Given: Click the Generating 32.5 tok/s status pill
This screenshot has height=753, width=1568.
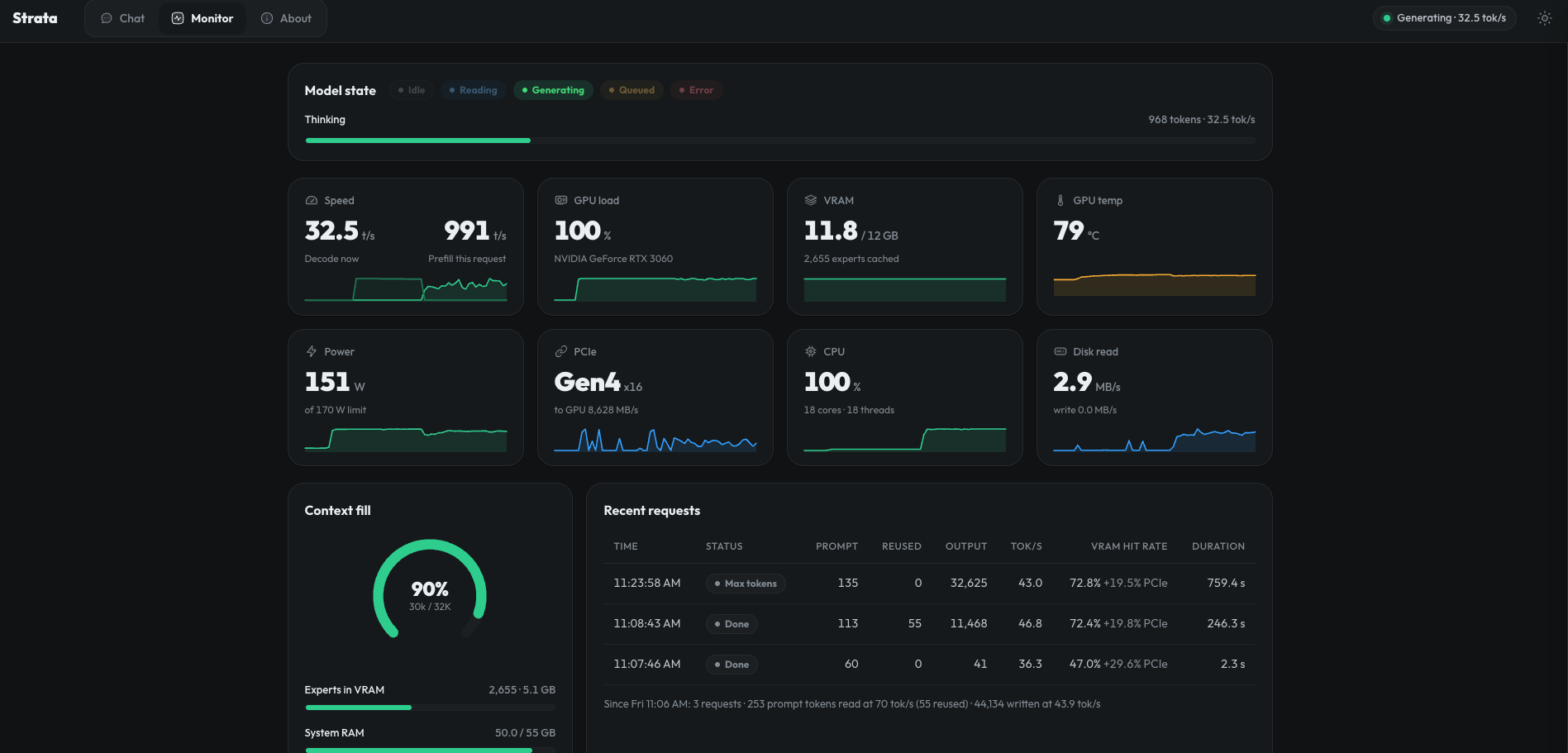Looking at the screenshot, I should (x=1444, y=18).
